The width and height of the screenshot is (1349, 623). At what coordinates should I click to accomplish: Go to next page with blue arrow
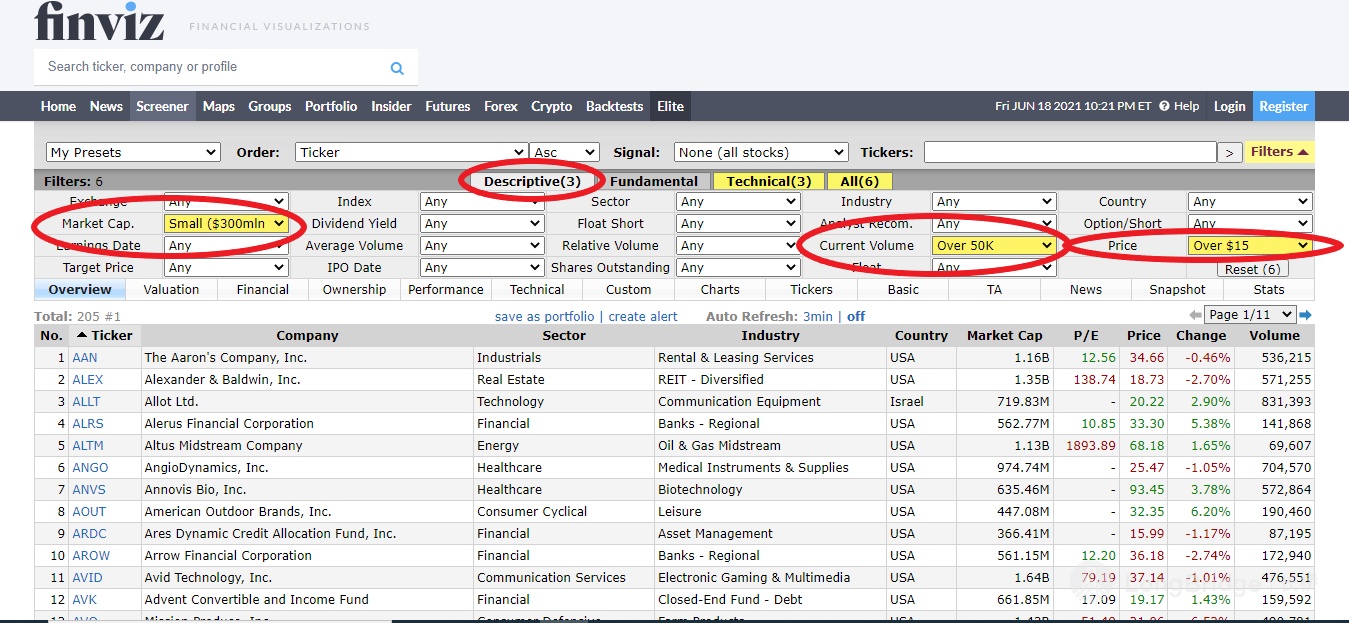pyautogui.click(x=1305, y=315)
